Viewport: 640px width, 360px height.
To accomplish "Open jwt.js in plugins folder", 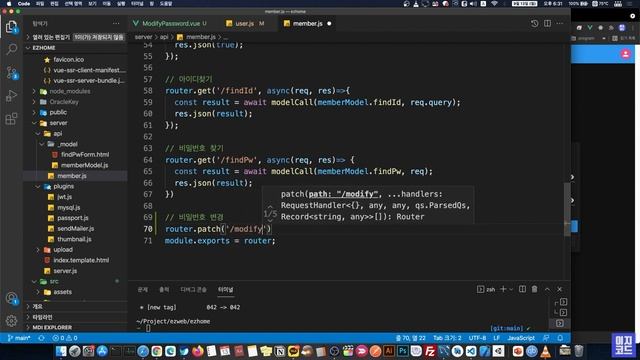I will click(64, 197).
